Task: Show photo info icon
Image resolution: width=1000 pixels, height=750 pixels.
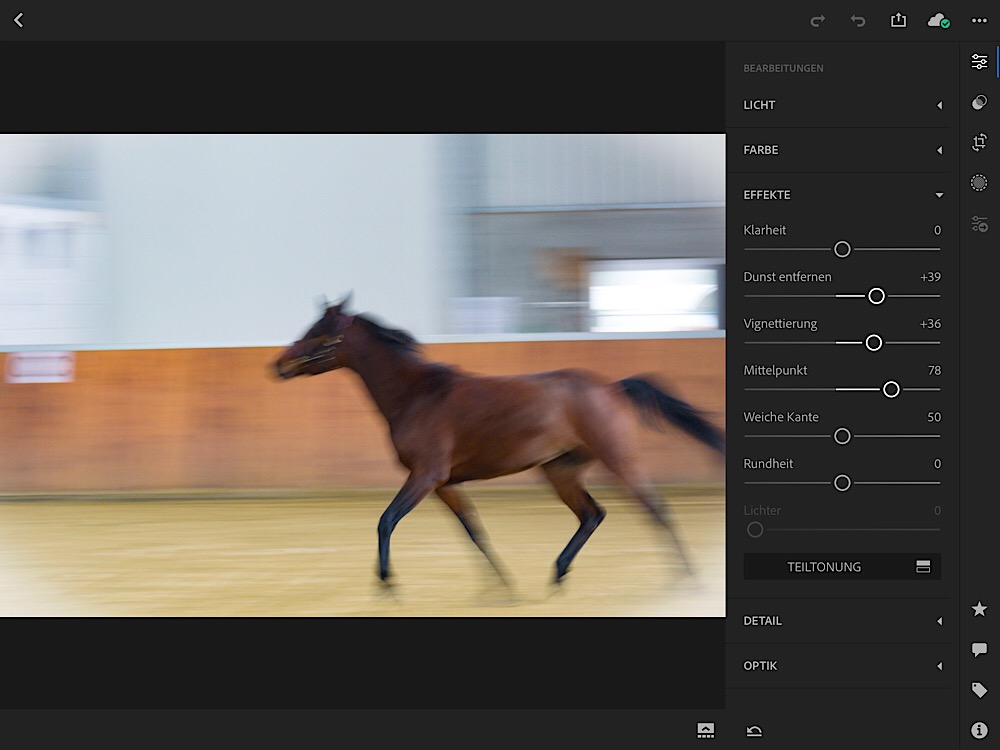Action: tap(979, 730)
